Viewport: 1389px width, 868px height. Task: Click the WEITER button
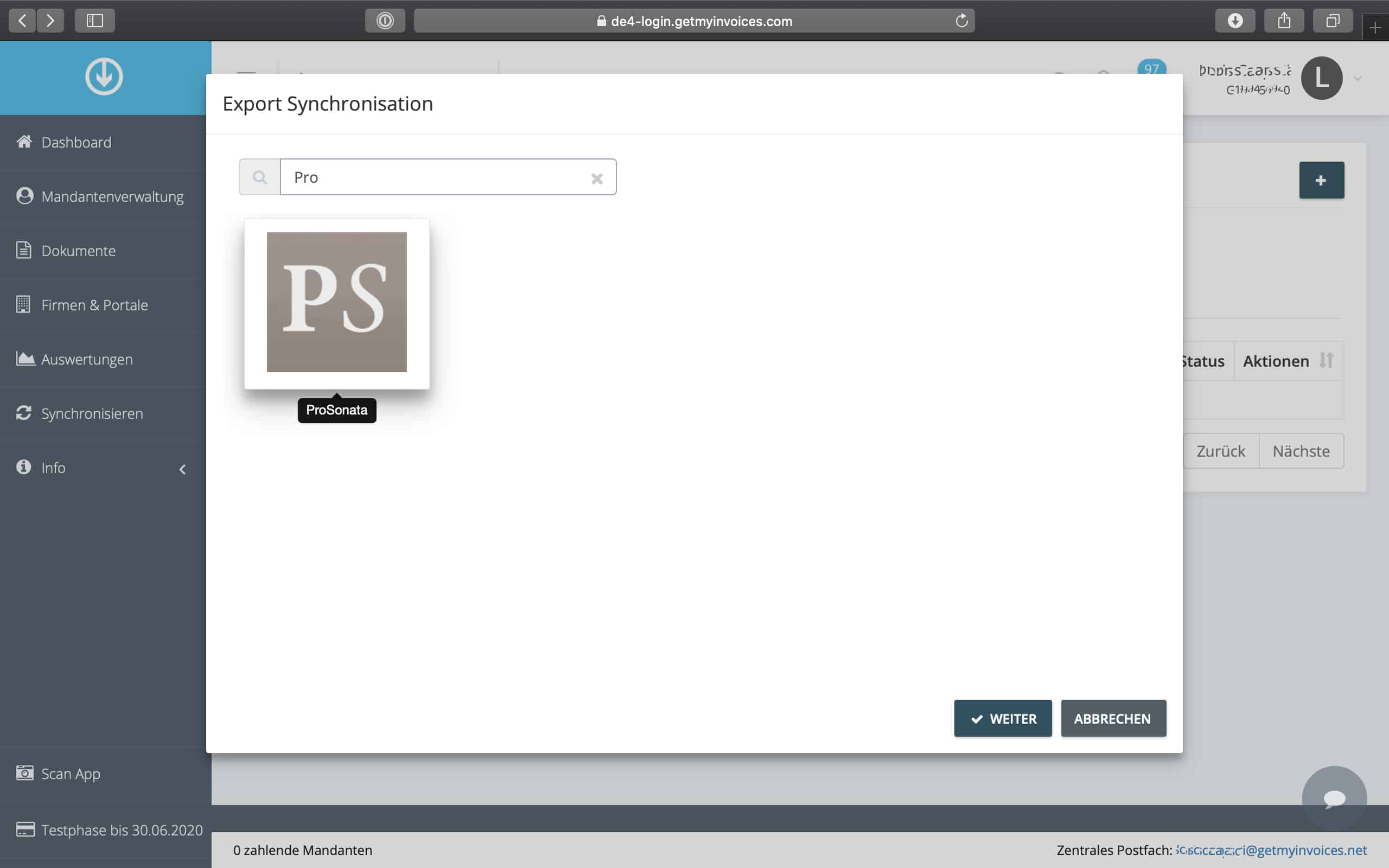point(1003,718)
